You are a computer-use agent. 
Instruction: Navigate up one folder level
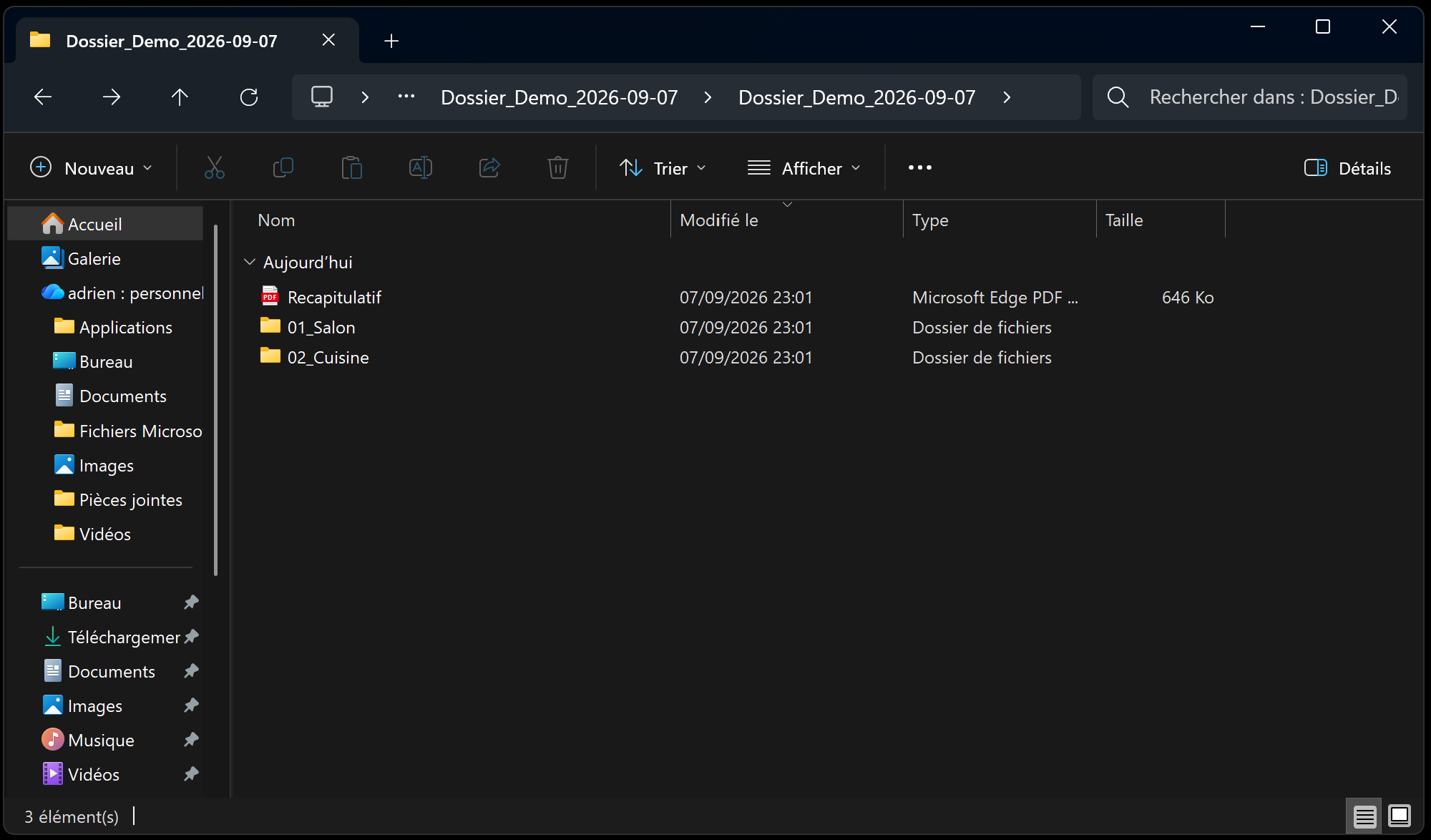point(180,97)
